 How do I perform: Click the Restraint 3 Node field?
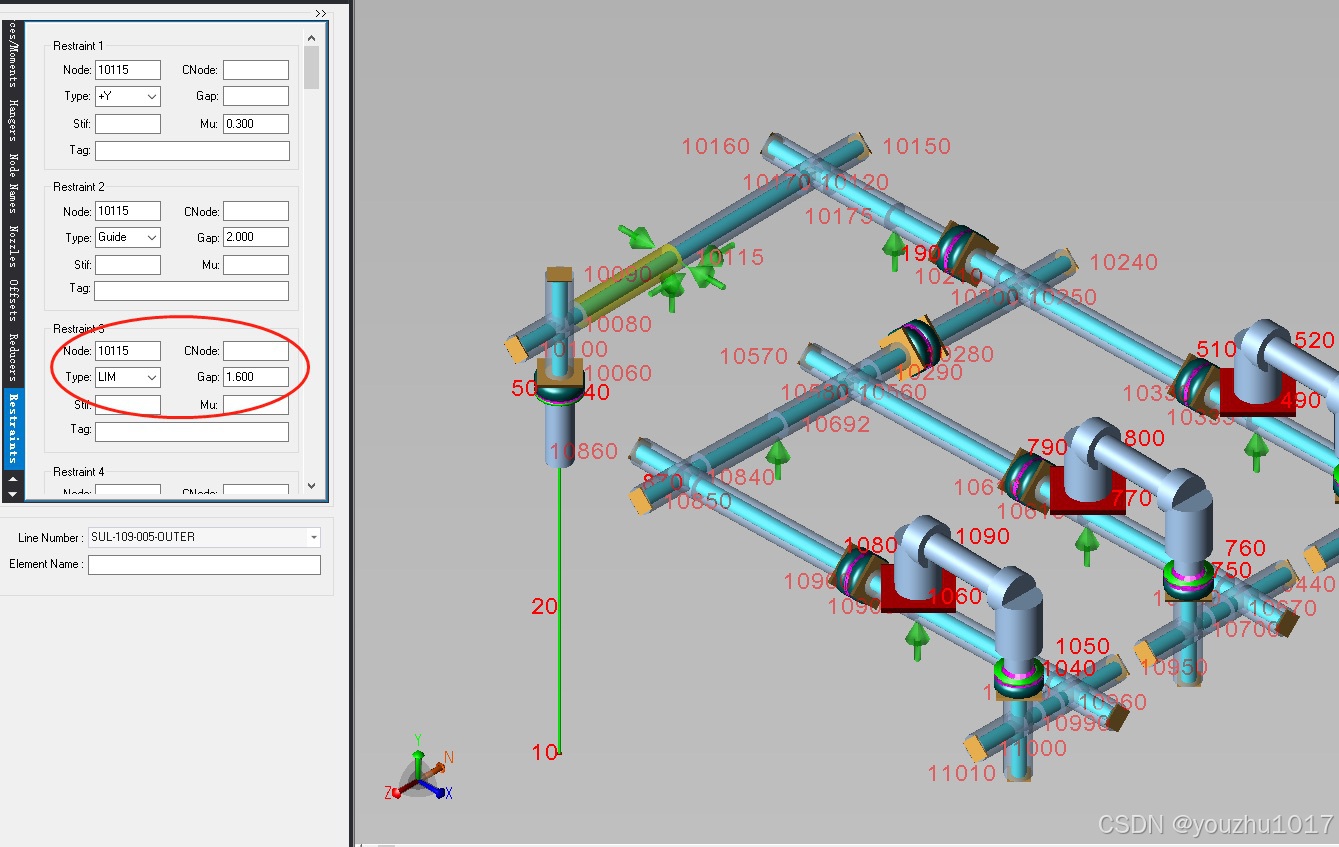point(127,351)
